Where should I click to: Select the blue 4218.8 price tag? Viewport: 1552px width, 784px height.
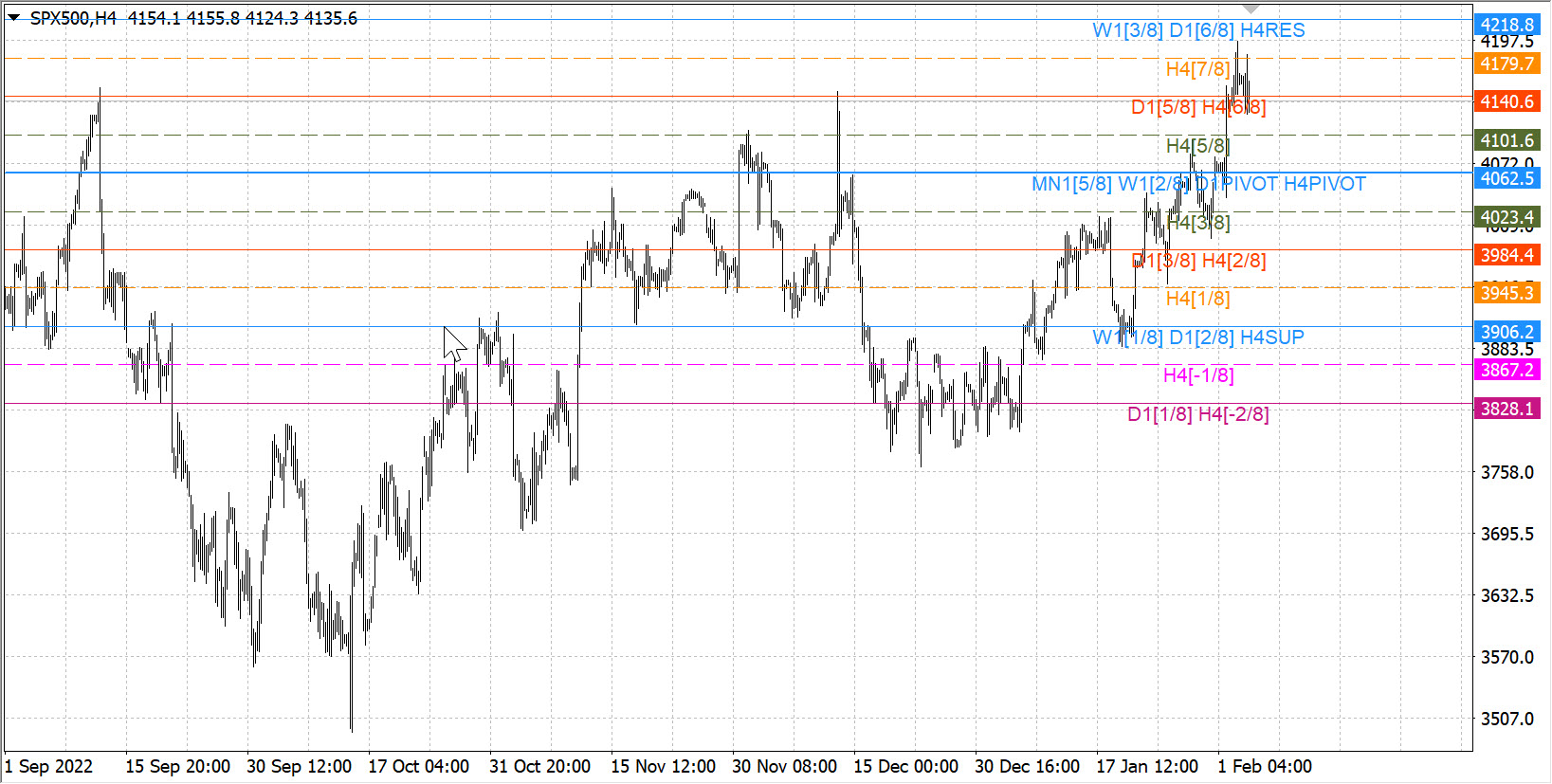pos(1506,25)
